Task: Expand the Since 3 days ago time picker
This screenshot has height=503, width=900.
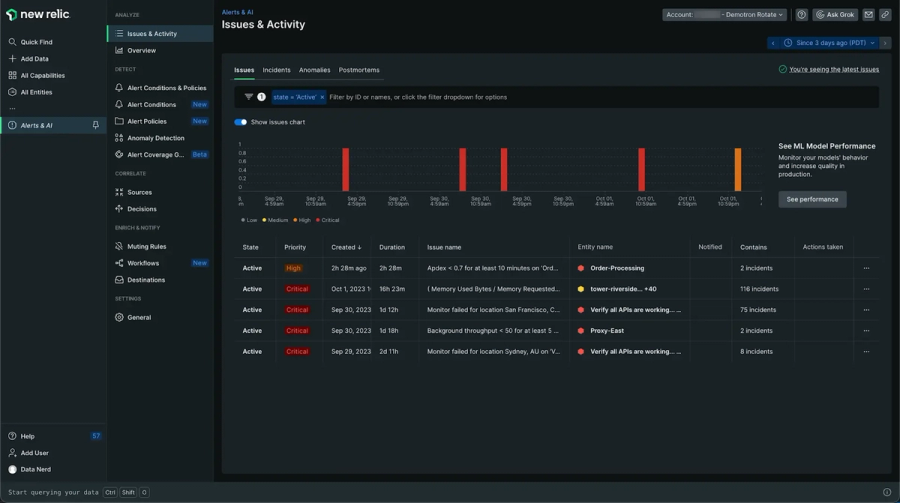Action: 829,43
